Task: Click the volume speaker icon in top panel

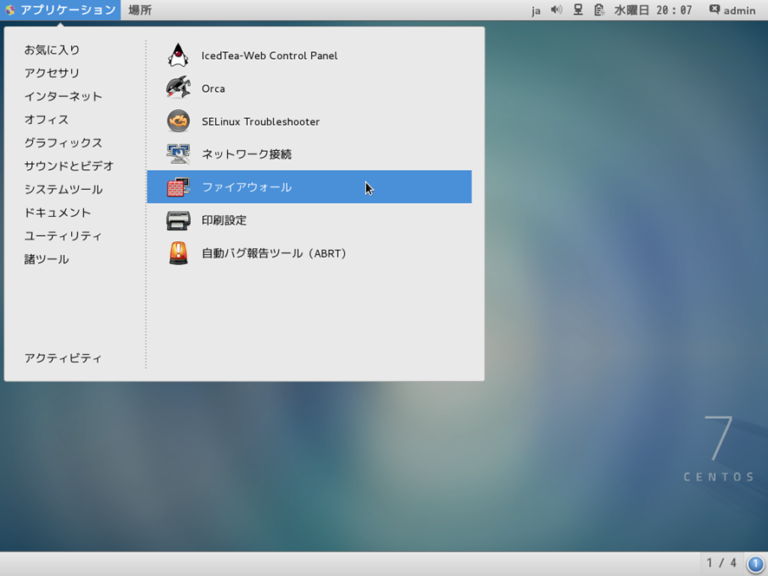Action: click(x=556, y=10)
